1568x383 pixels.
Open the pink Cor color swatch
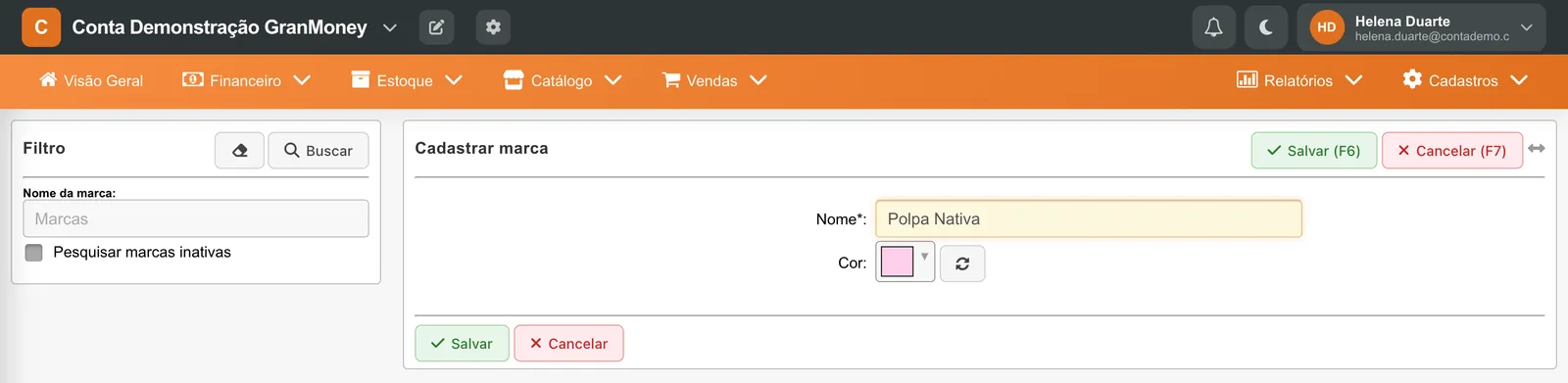click(897, 262)
